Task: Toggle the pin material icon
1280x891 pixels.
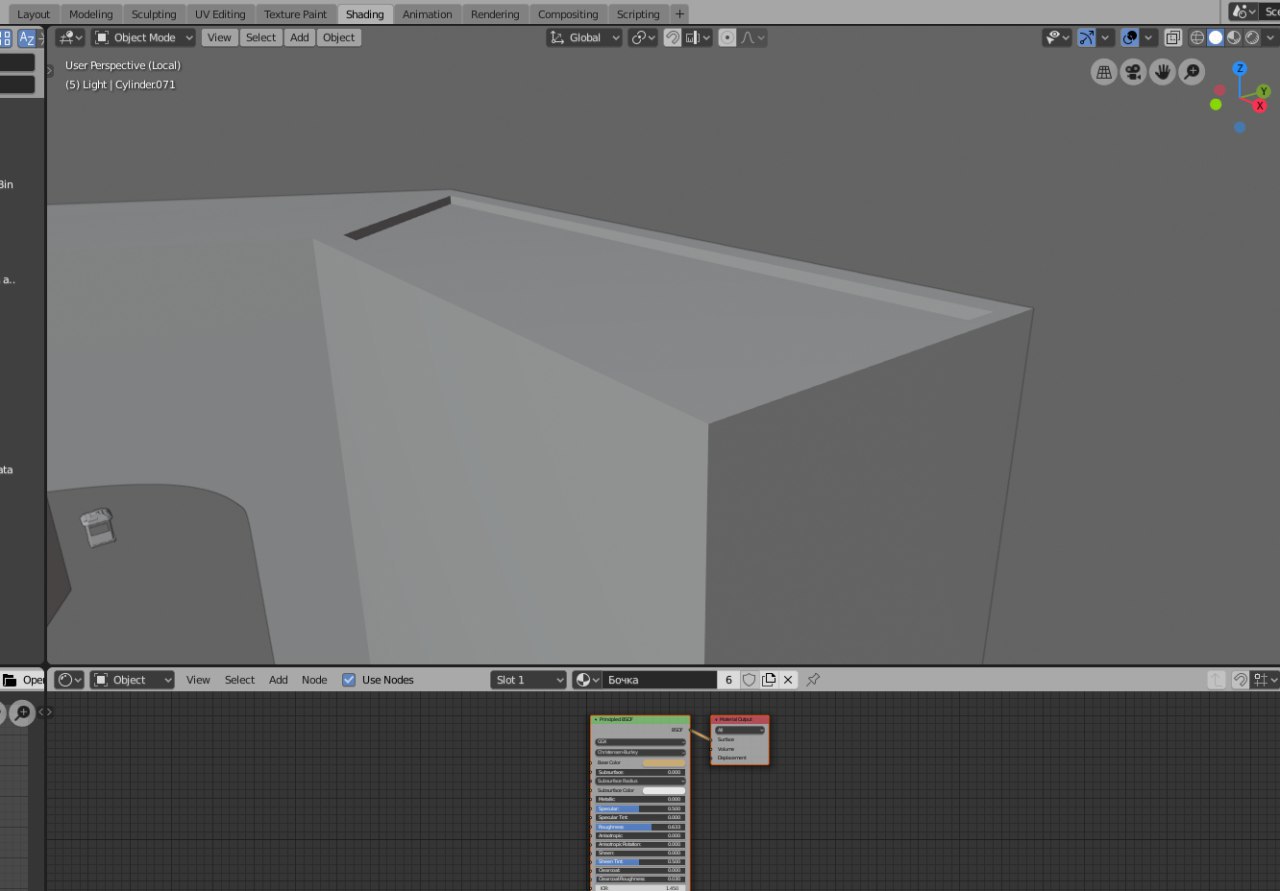Action: 813,680
